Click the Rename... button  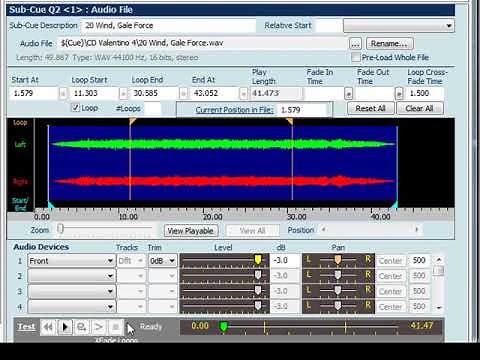coord(389,44)
